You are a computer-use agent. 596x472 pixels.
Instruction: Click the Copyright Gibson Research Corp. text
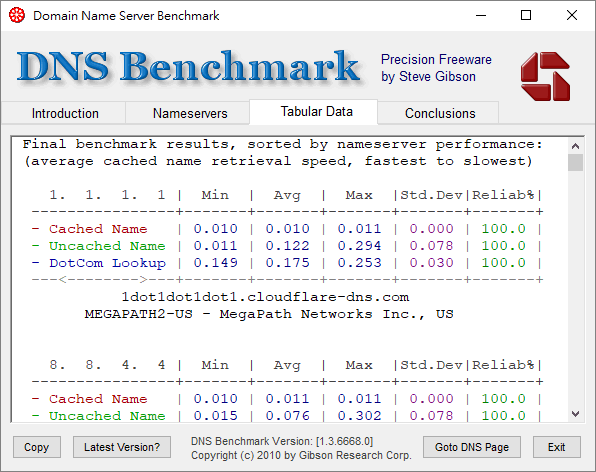[301, 455]
